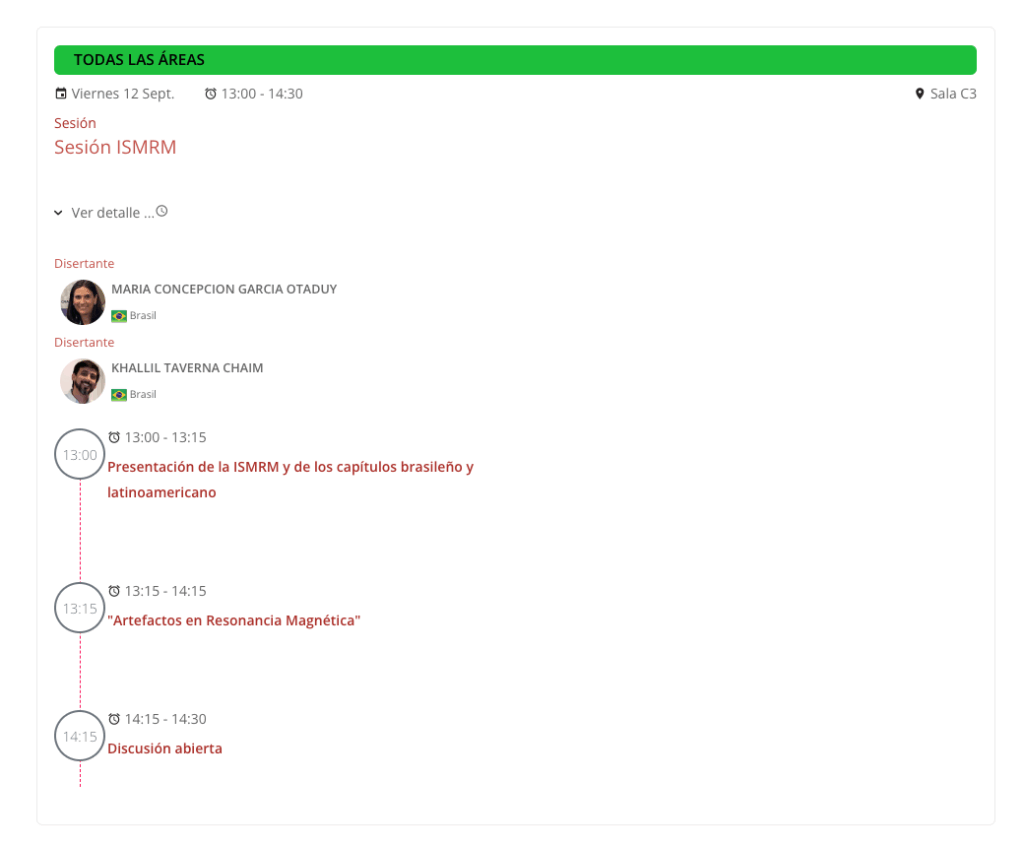
Task: Click the Viernes 12 Sept. date text
Action: pos(123,93)
